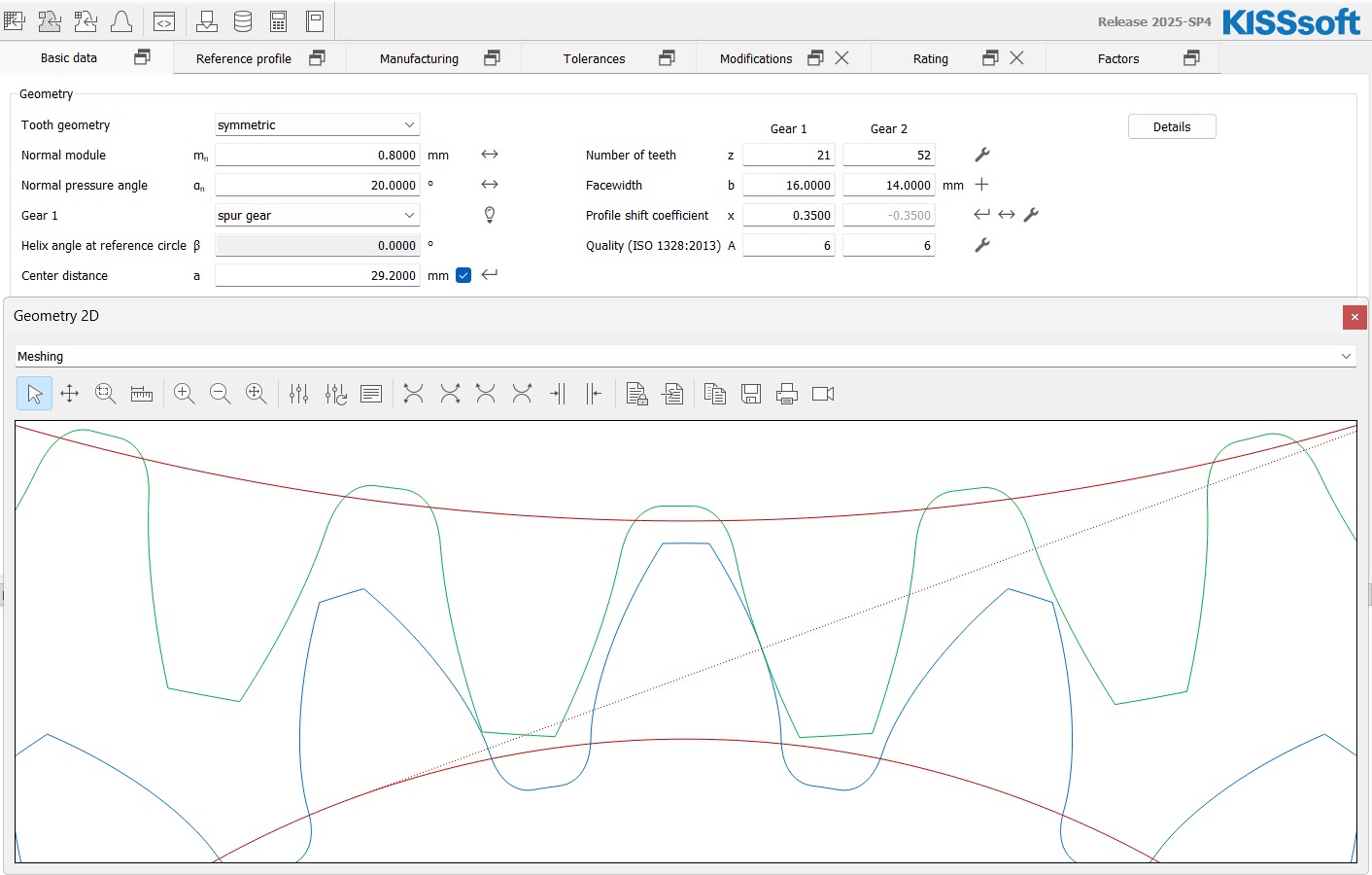Copy the graphic using the copy icon
1372x875 pixels.
point(715,394)
